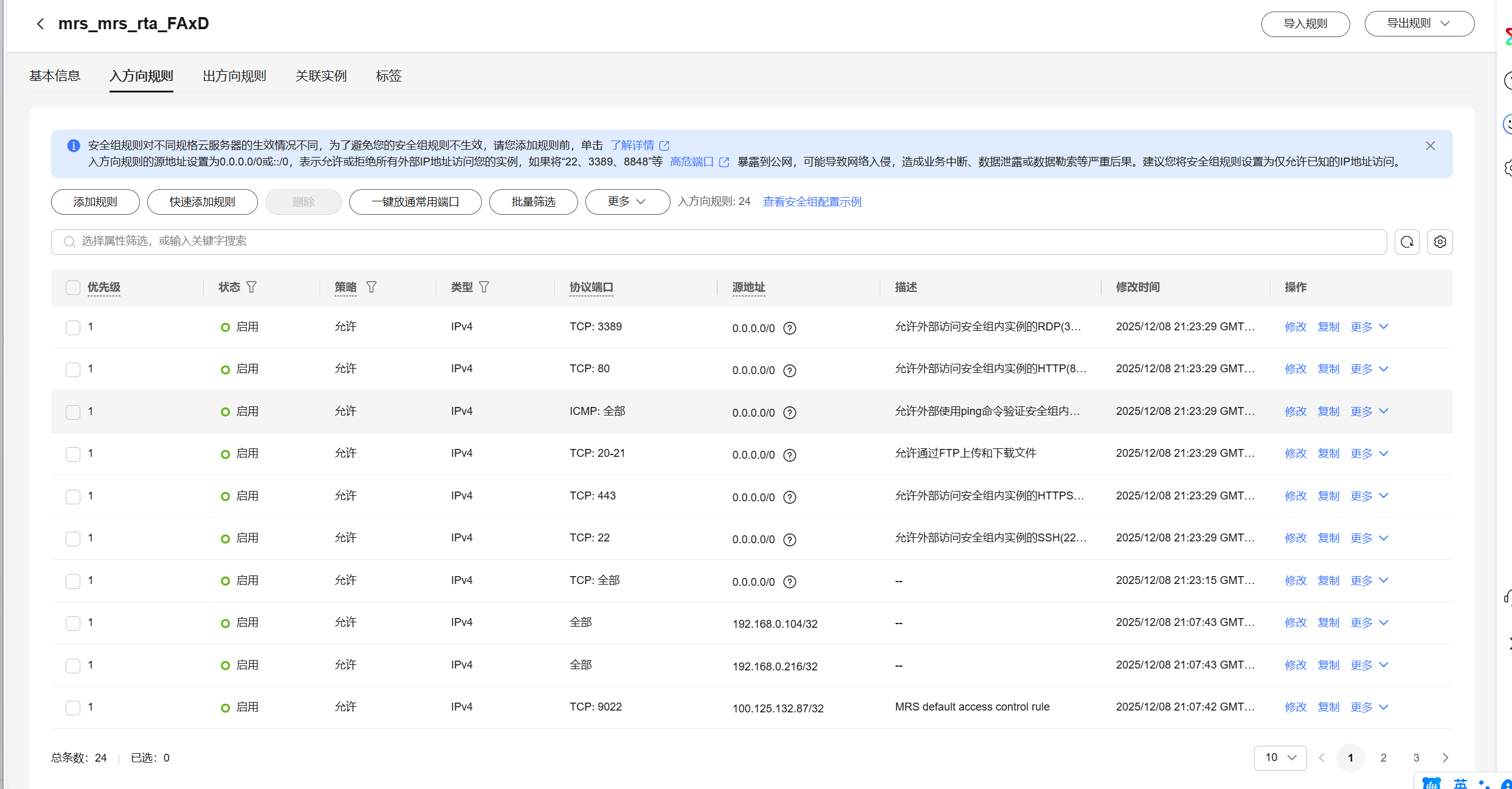This screenshot has width=1512, height=789.
Task: Switch to the 出方向规则 tab
Action: coord(234,75)
